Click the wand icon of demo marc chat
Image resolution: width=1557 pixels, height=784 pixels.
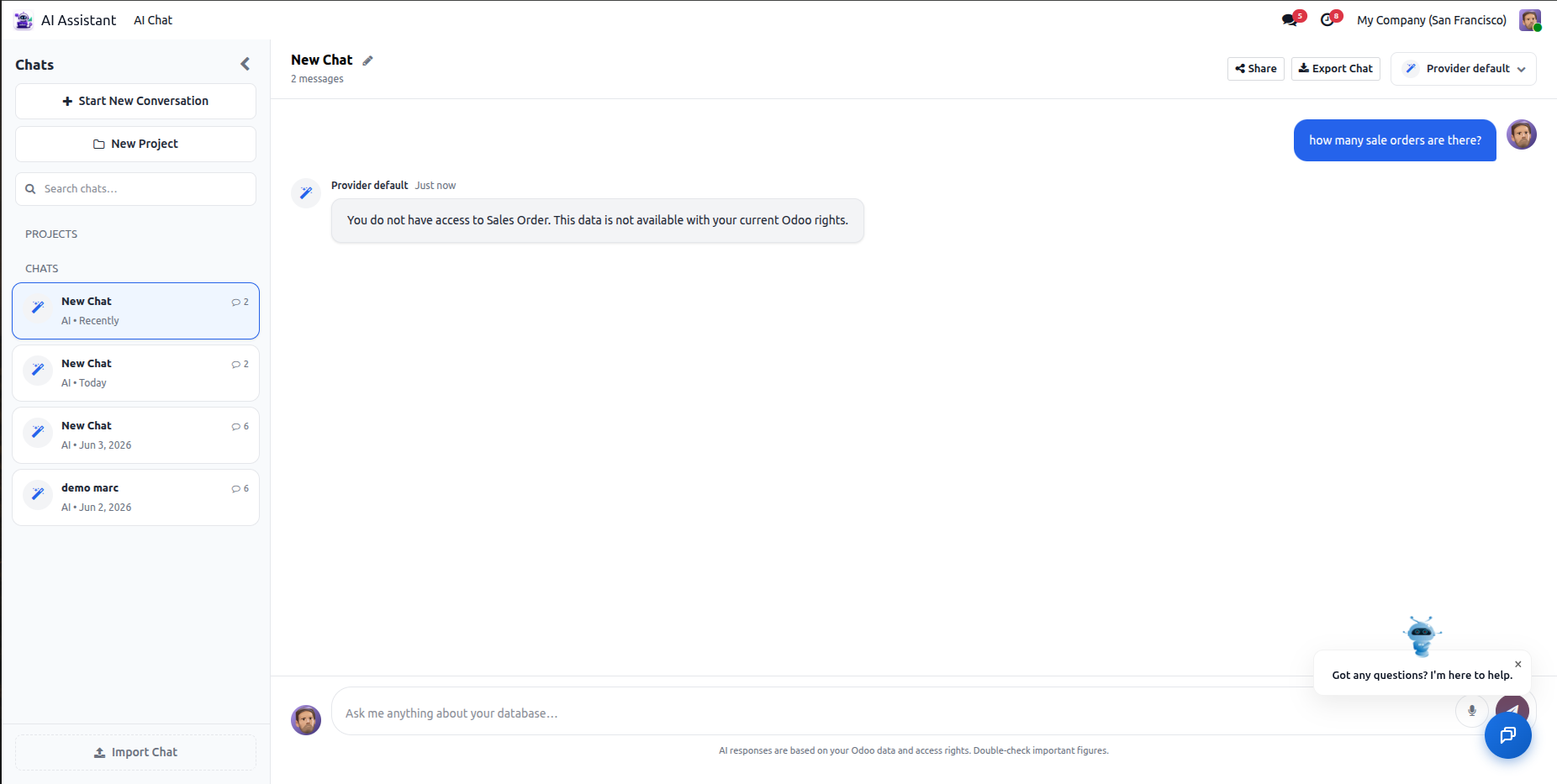(38, 494)
